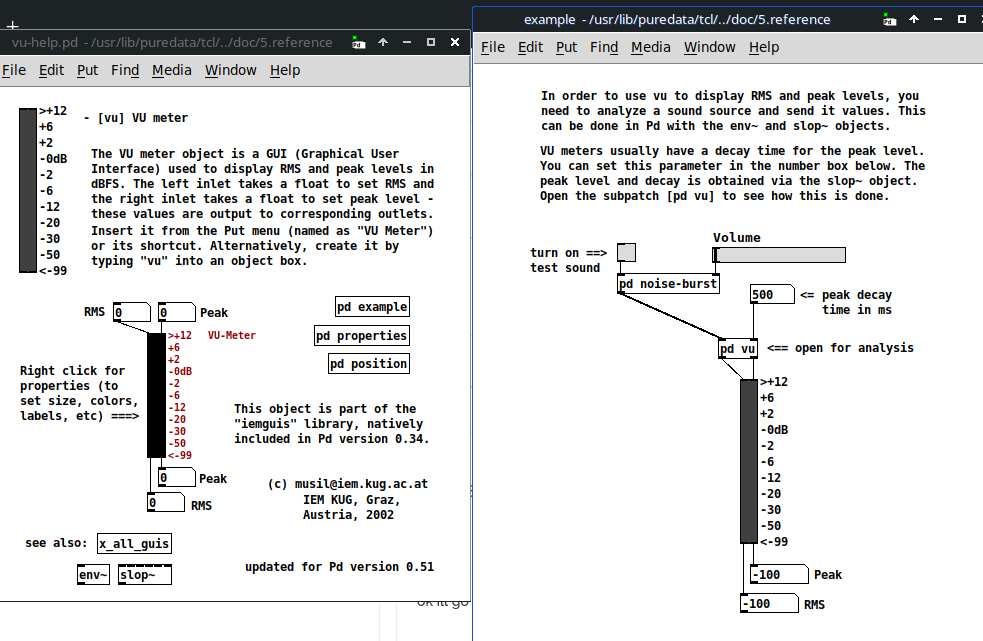This screenshot has height=641, width=983.
Task: Toggle the turn on test sound box
Action: click(626, 252)
